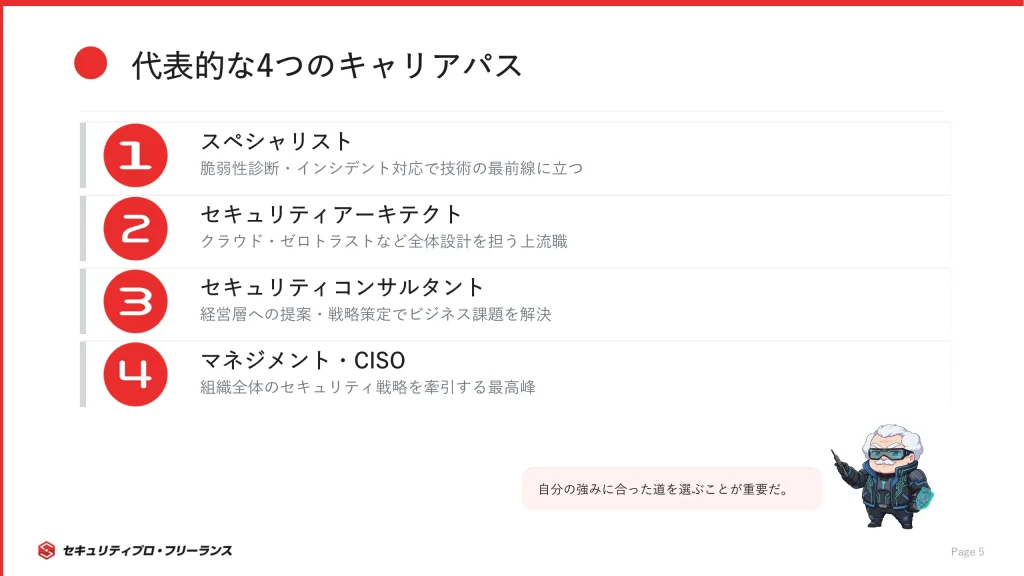Select the セキュリティコンサルタント heading
This screenshot has width=1024, height=576.
(x=343, y=287)
